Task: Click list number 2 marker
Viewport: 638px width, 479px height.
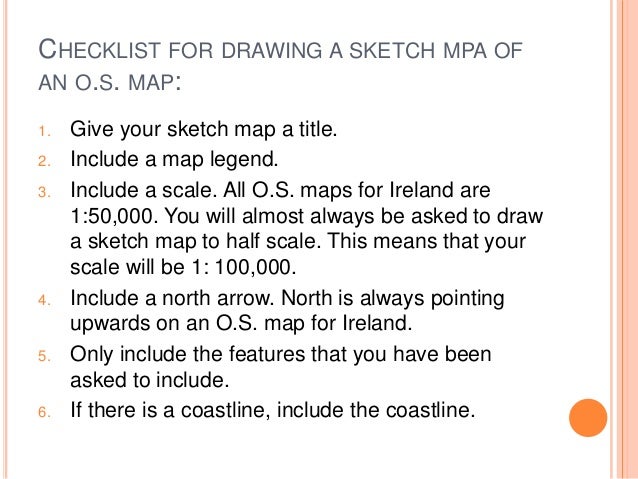Action: click(x=44, y=162)
